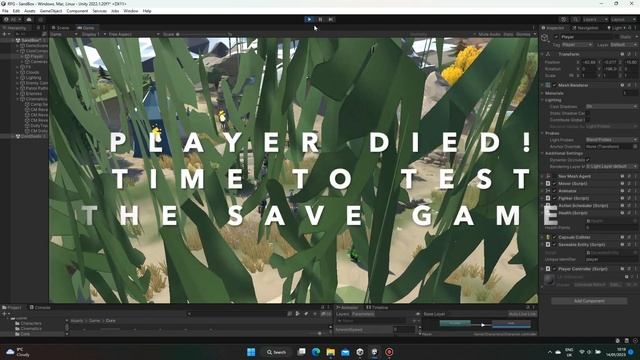The width and height of the screenshot is (640, 360).
Task: Switch to the Hierarchy tab
Action: [x=15, y=28]
